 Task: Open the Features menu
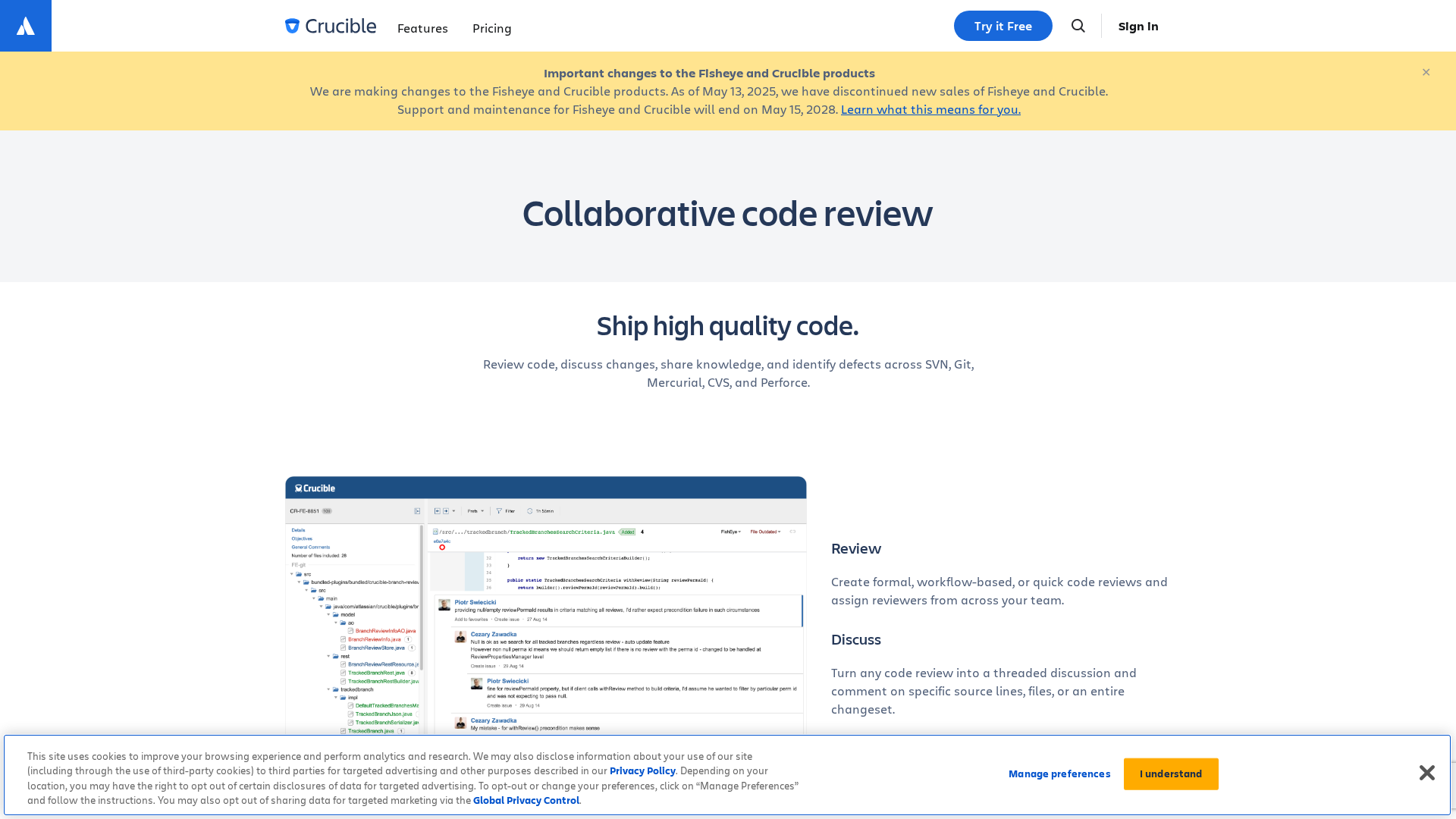pyautogui.click(x=422, y=28)
